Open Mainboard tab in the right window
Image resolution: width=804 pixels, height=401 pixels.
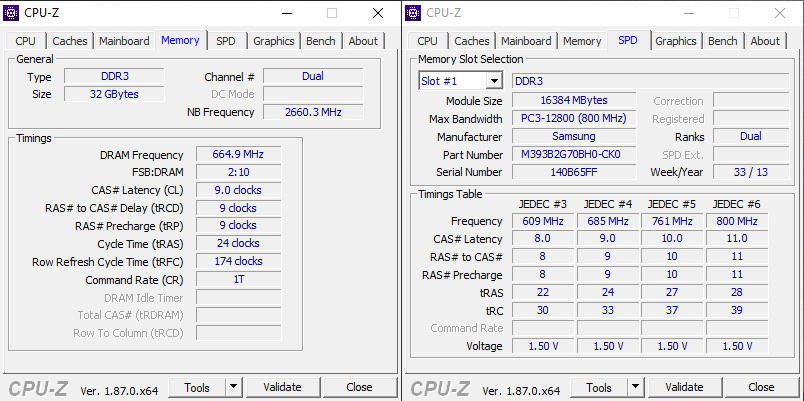coord(526,41)
